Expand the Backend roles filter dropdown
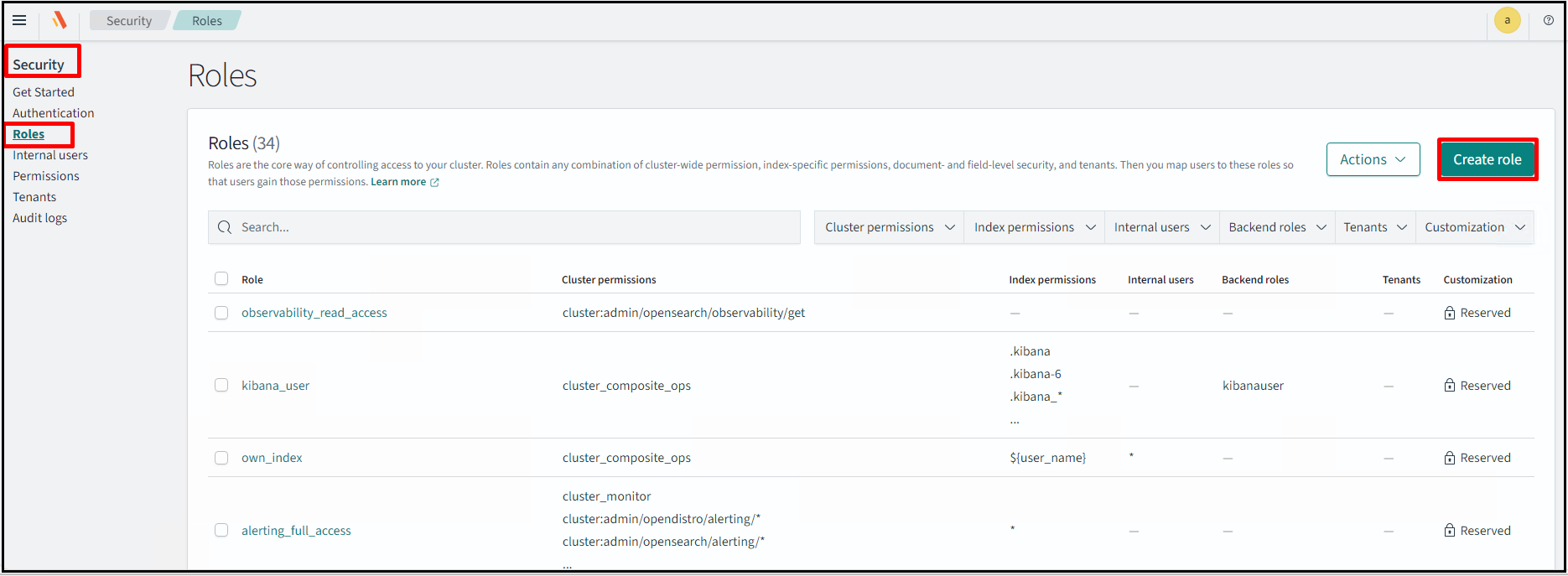 coord(1276,227)
